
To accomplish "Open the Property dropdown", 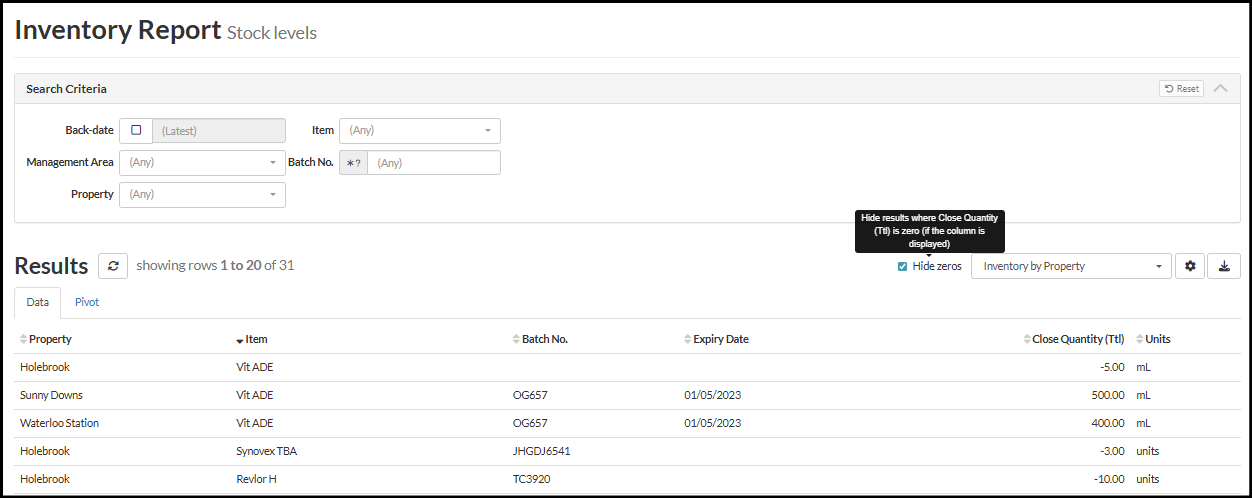I will [202, 194].
